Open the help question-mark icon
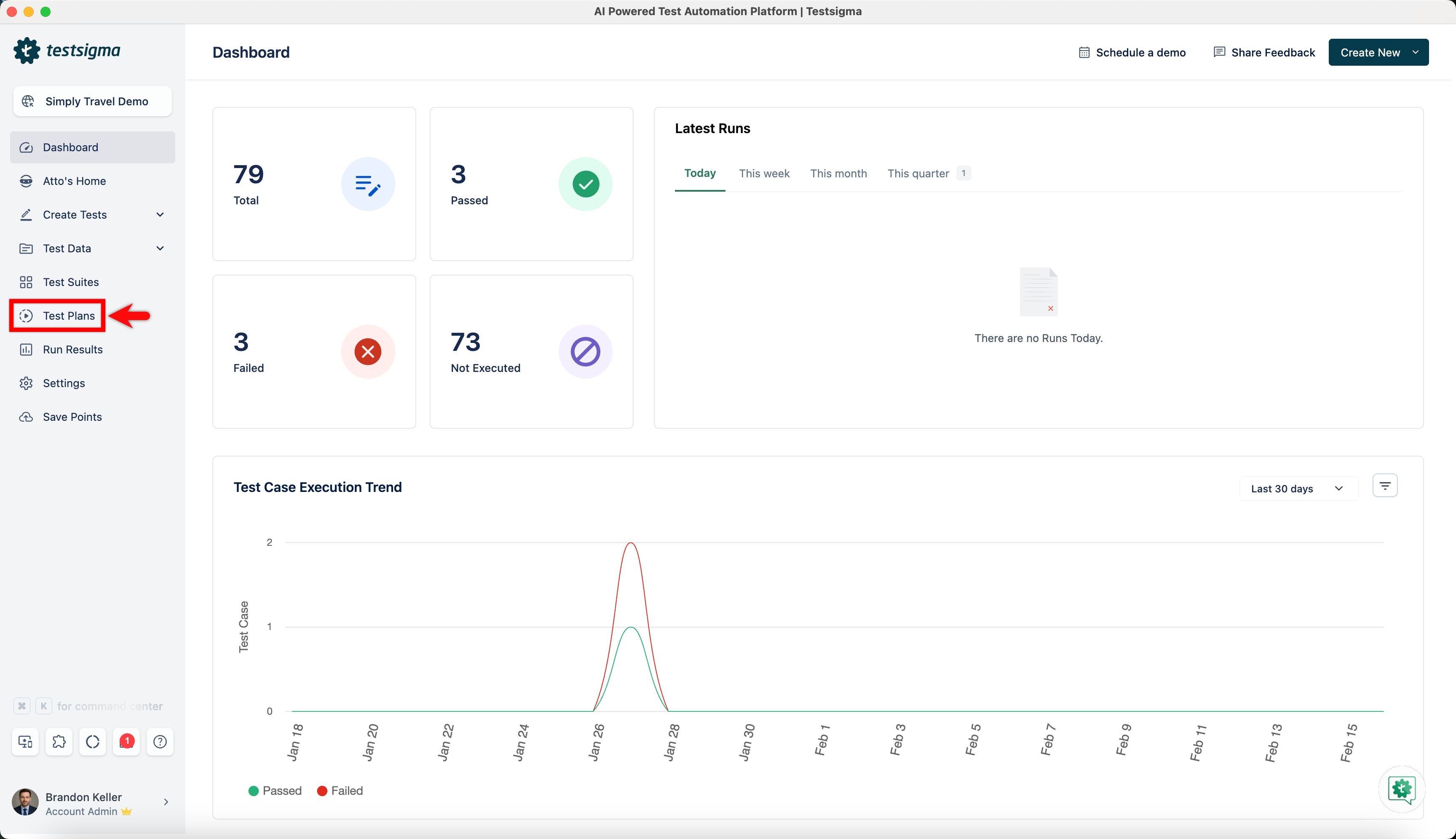Screen dimensions: 1456x839 coord(160,742)
